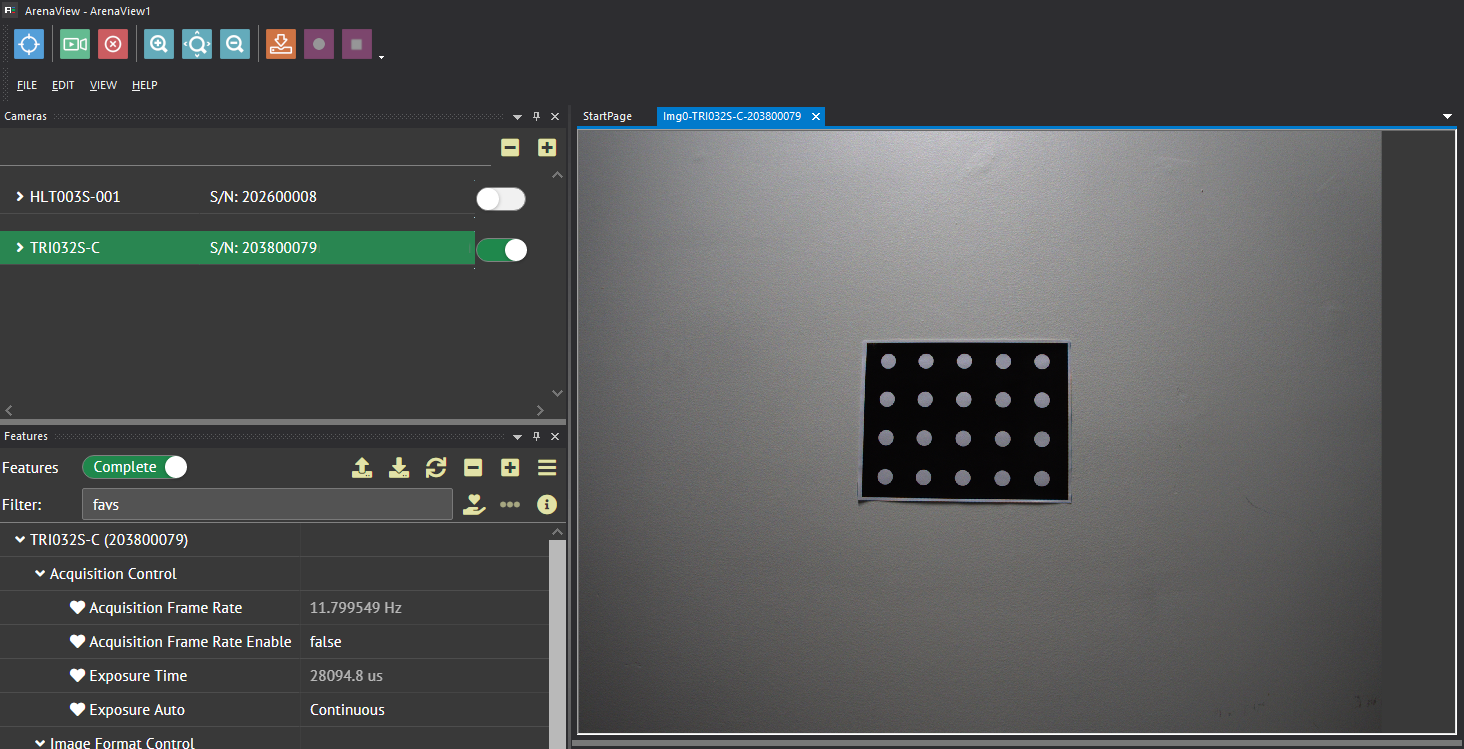This screenshot has height=749, width=1464.
Task: Open the Features hamburger menu
Action: coord(546,467)
